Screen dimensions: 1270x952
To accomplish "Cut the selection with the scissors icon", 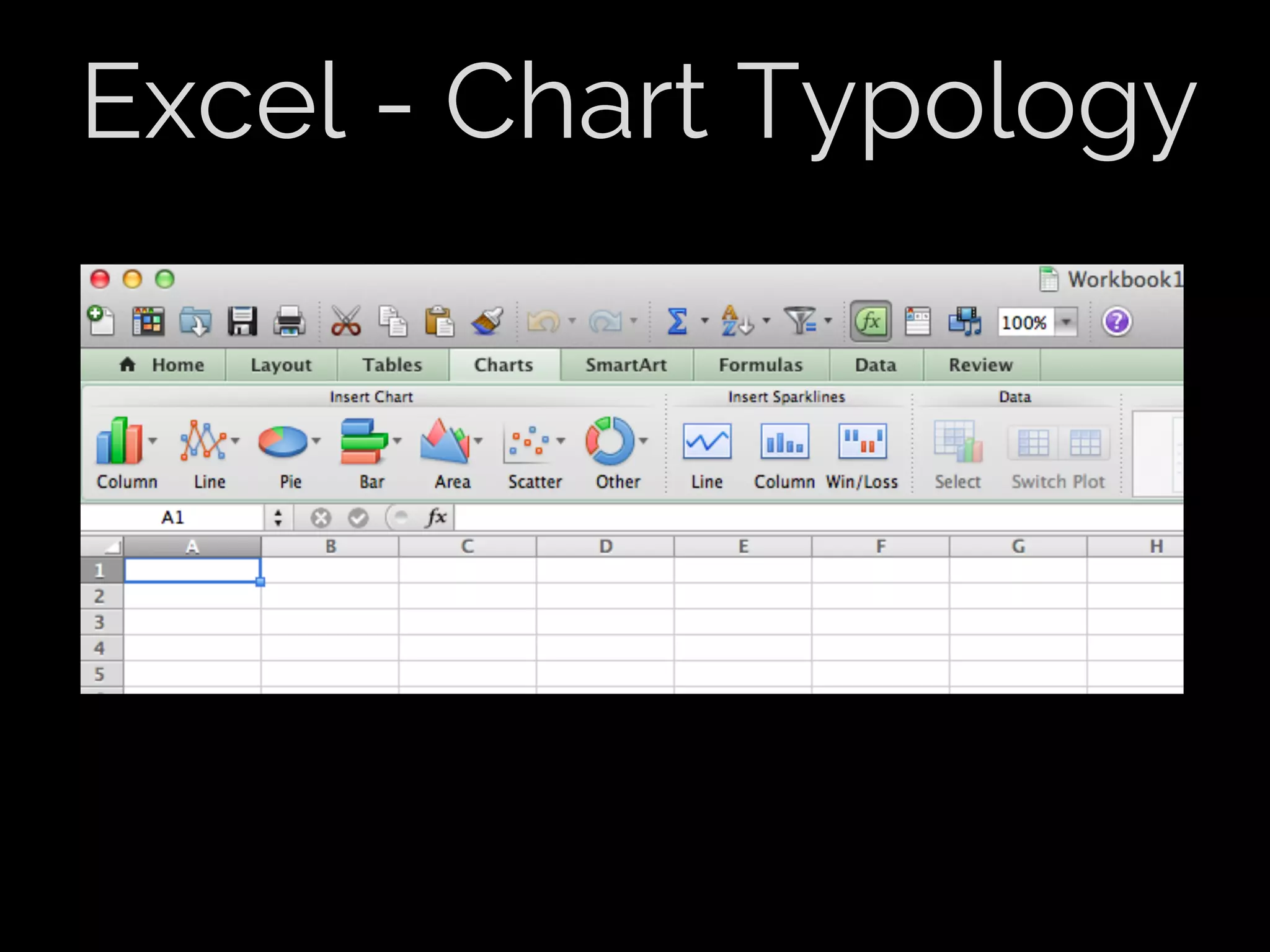I will 345,321.
